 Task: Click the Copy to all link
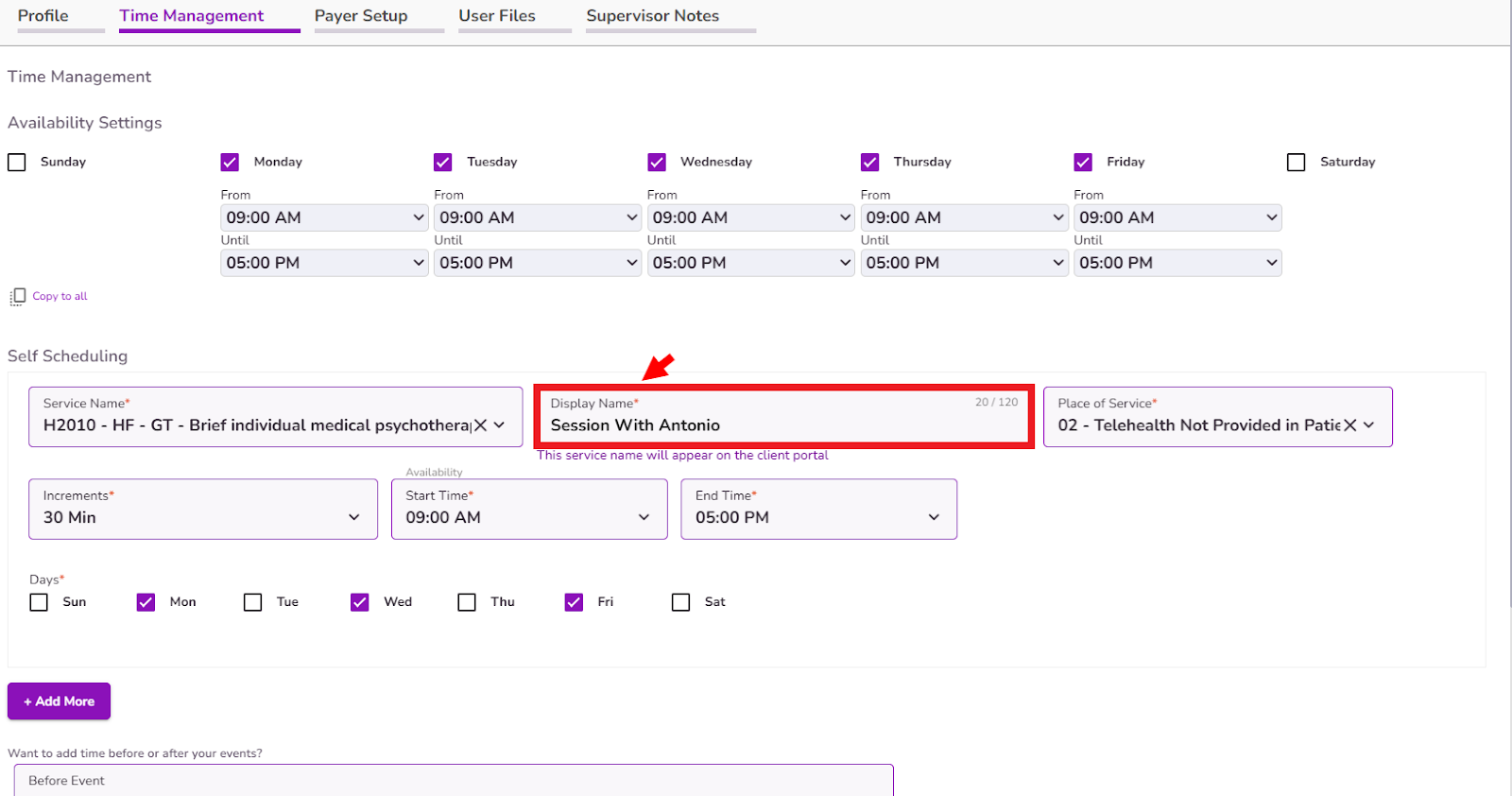coord(60,297)
